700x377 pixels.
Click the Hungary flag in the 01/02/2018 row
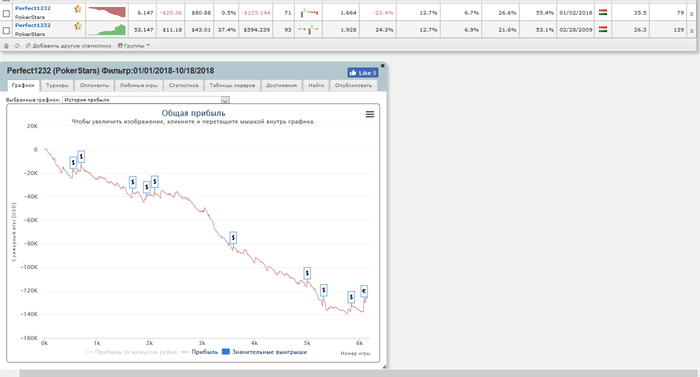pos(603,13)
